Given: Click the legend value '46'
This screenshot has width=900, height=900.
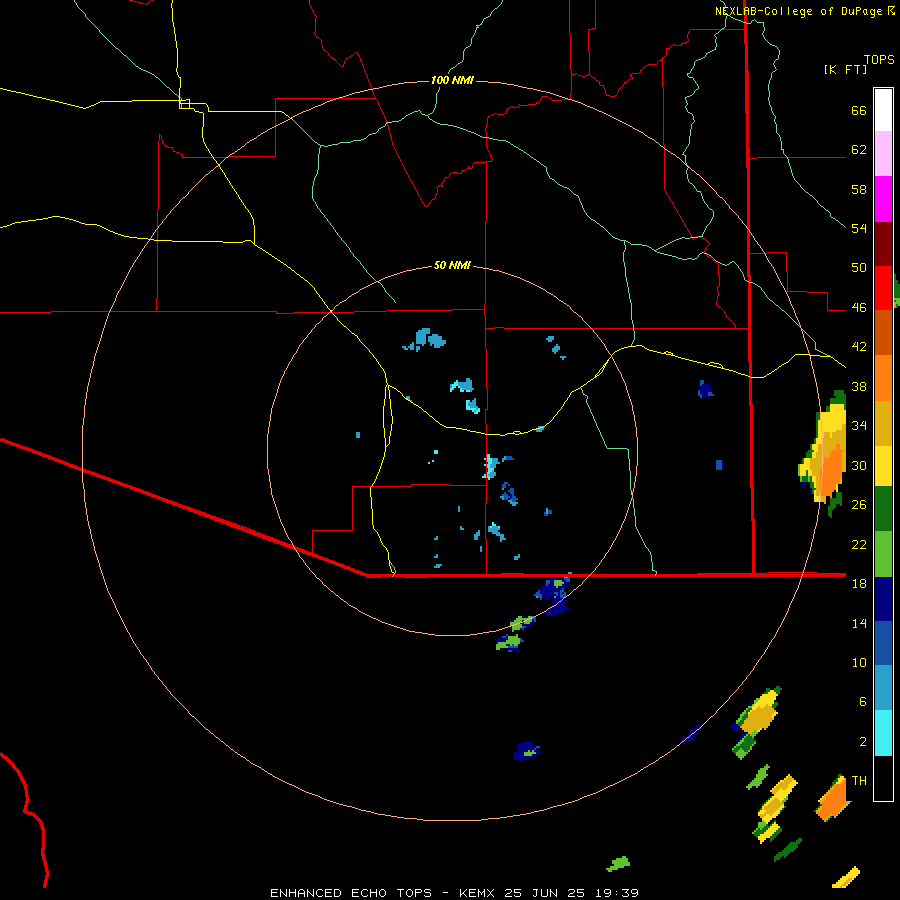Looking at the screenshot, I should tap(859, 308).
